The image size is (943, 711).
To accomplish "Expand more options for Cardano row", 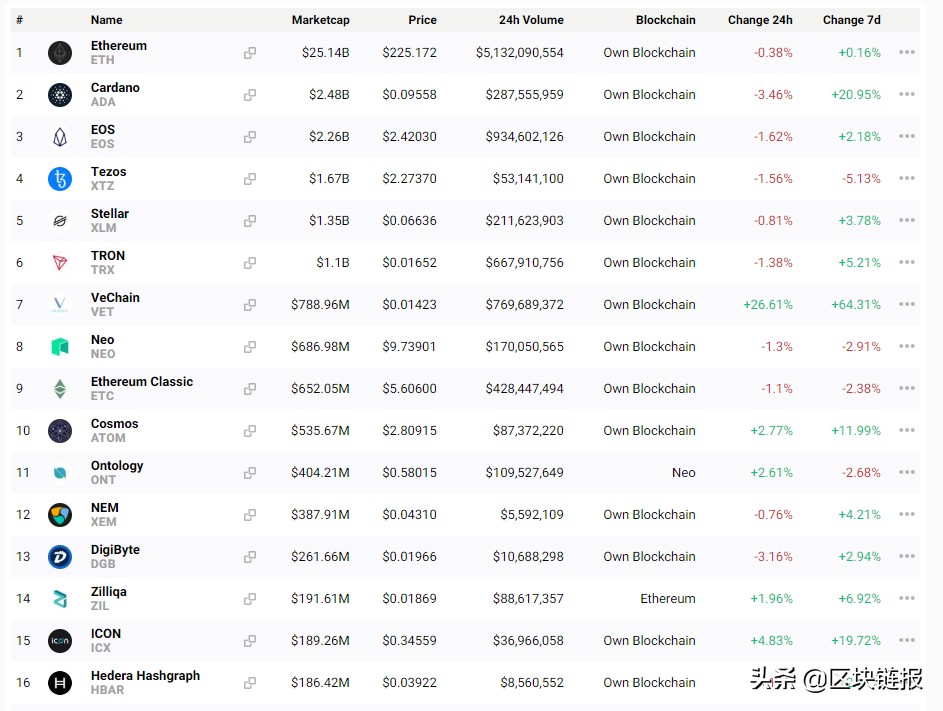I will click(x=907, y=94).
